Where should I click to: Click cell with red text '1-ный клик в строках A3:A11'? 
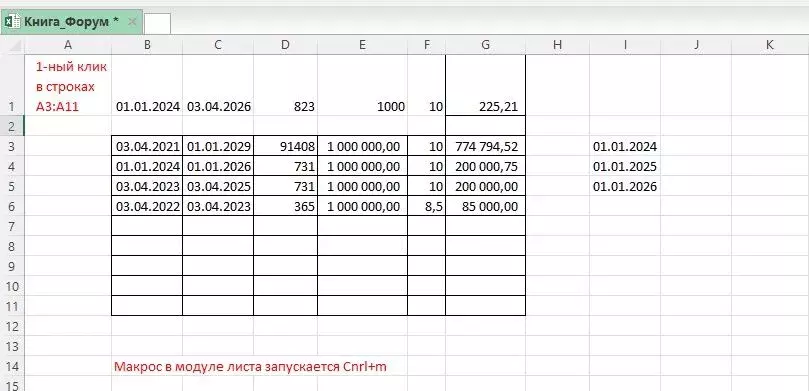tap(68, 85)
